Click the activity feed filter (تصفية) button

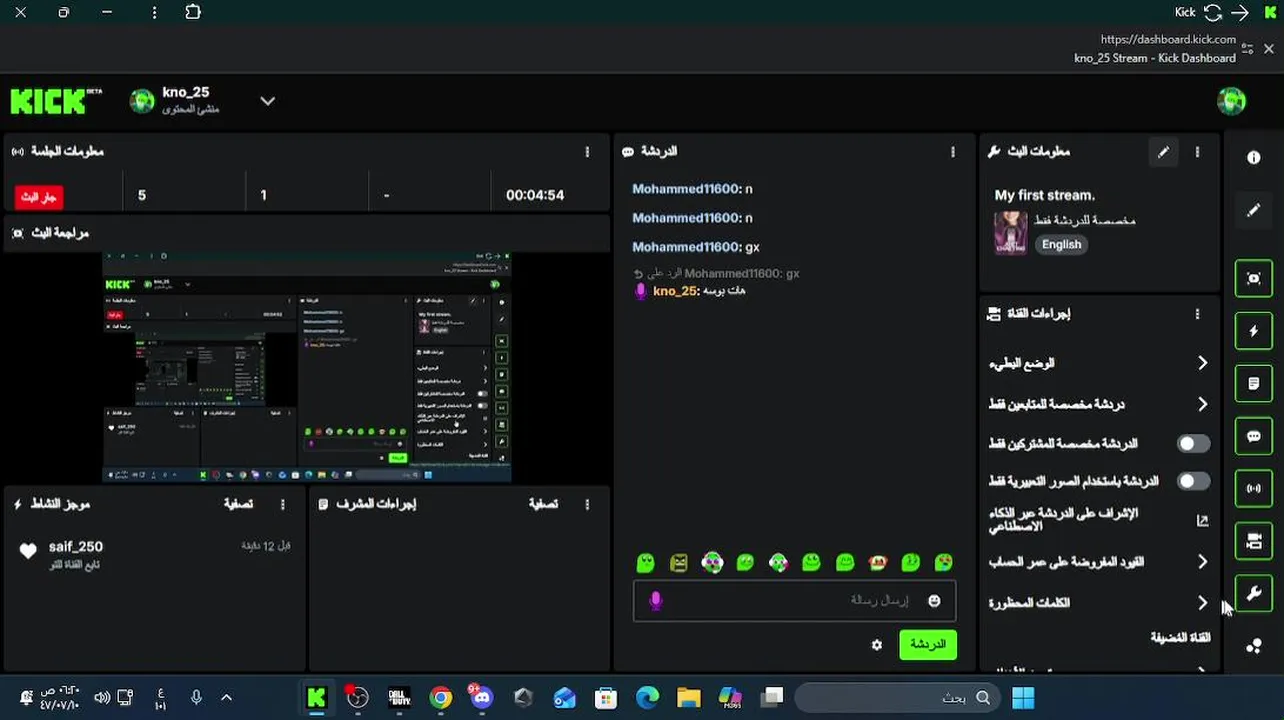(238, 504)
